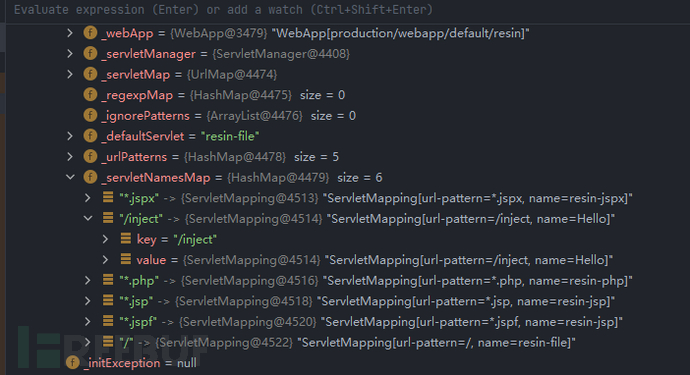This screenshot has width=690, height=375.
Task: Expand the "*.jspx" map entry
Action: 88,198
